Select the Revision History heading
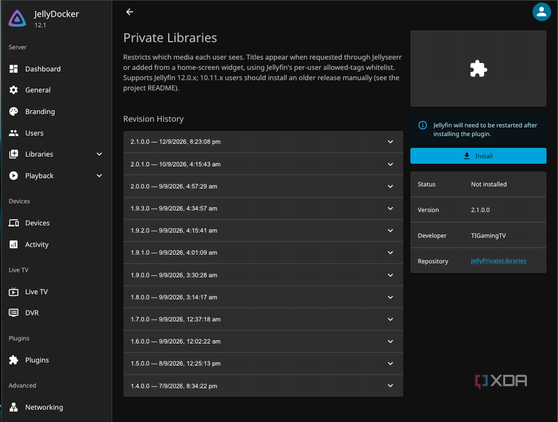Viewport: 558px width, 422px height. point(153,119)
